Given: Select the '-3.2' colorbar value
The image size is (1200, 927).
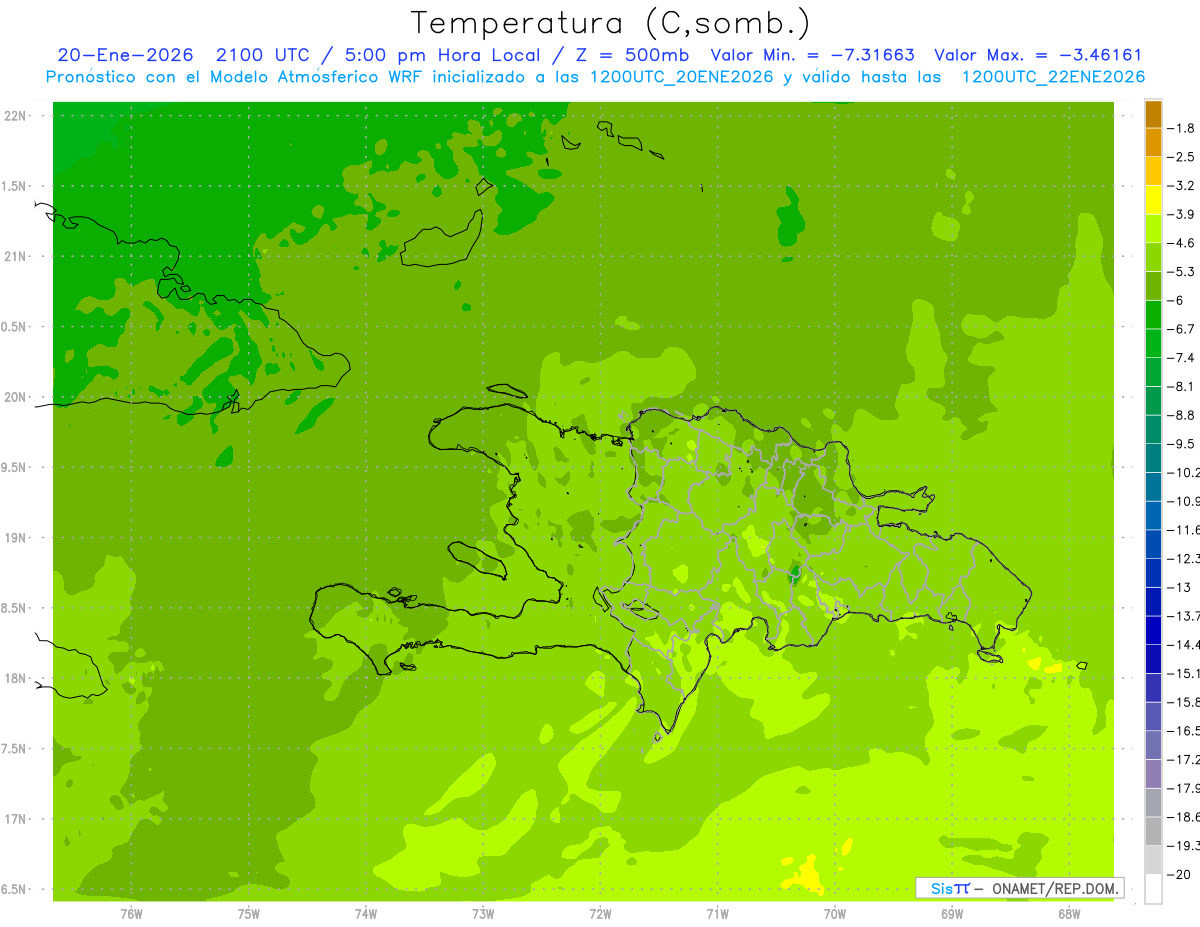Looking at the screenshot, I should pyautogui.click(x=1181, y=186).
